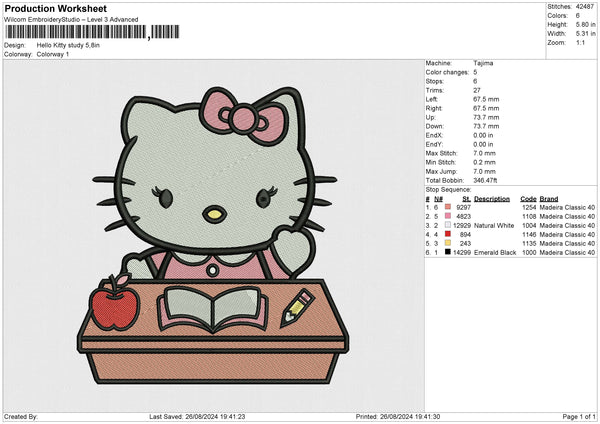Click the 'Natural White' description

click(494, 226)
